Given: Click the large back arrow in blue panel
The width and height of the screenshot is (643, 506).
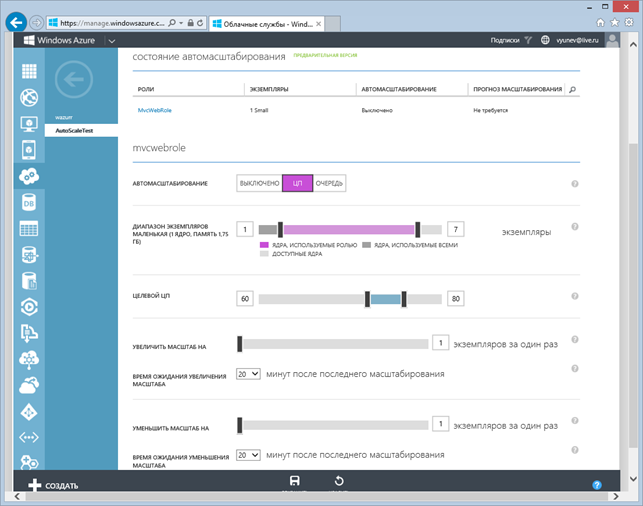Looking at the screenshot, I should (x=74, y=80).
